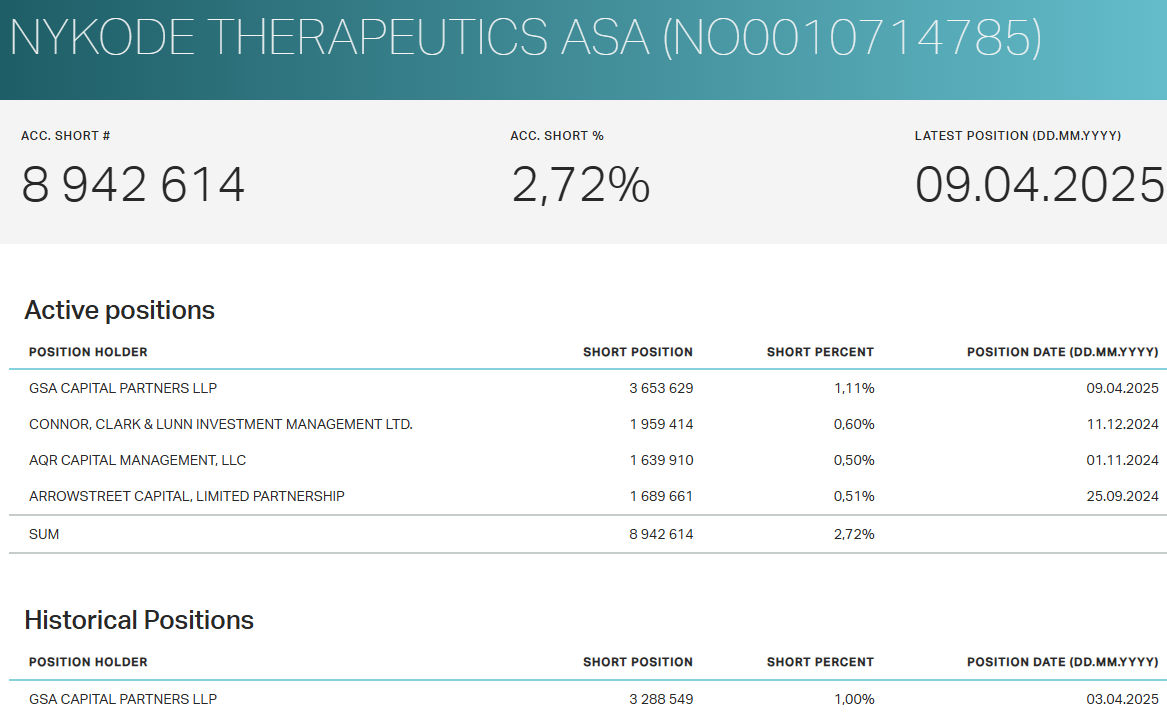Select accumulated short percent 2,72% in summary

(x=581, y=185)
